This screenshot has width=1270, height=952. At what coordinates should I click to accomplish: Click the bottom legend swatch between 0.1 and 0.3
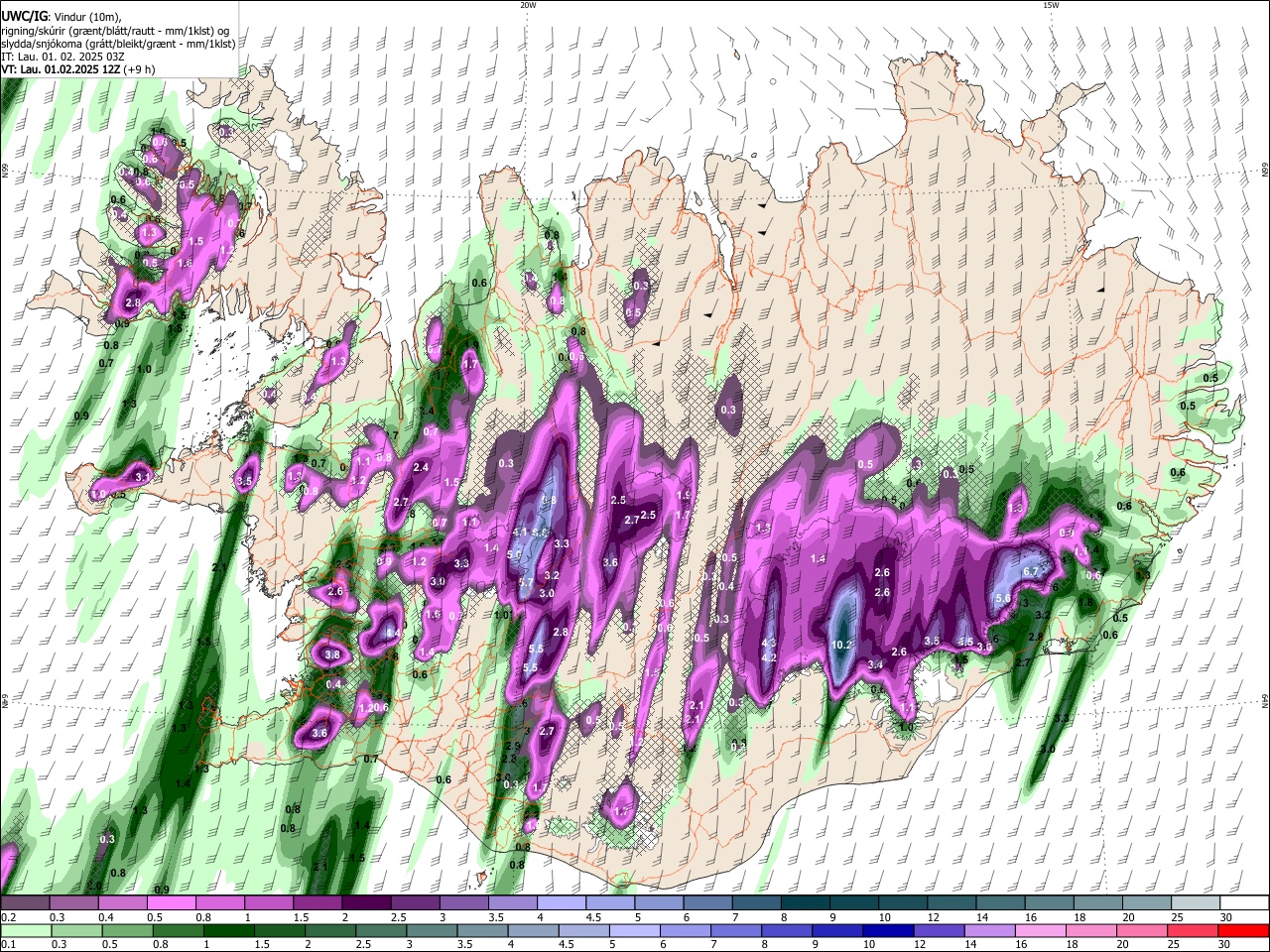tap(25, 930)
